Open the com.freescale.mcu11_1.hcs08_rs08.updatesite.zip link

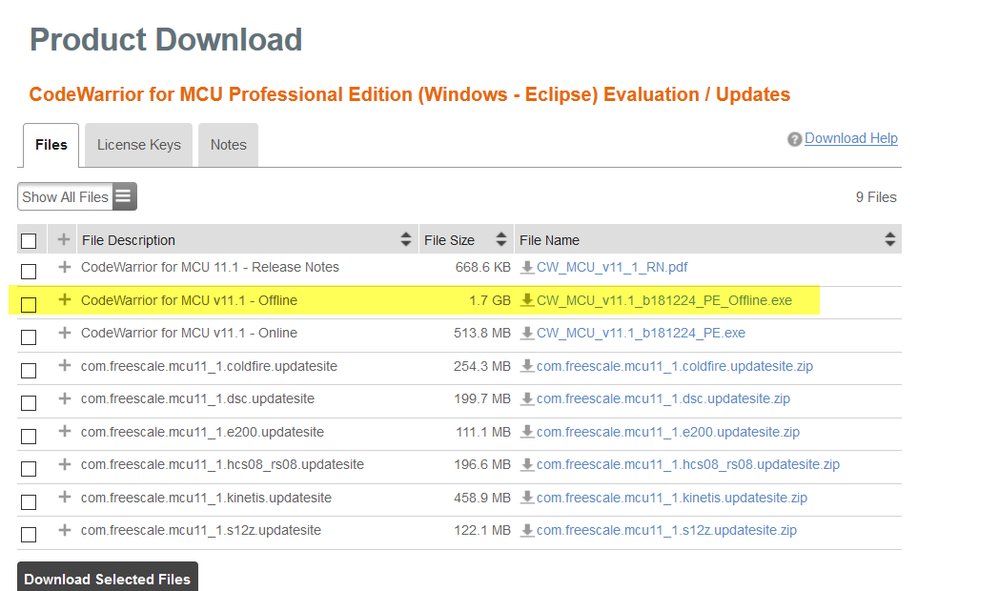[x=687, y=465]
